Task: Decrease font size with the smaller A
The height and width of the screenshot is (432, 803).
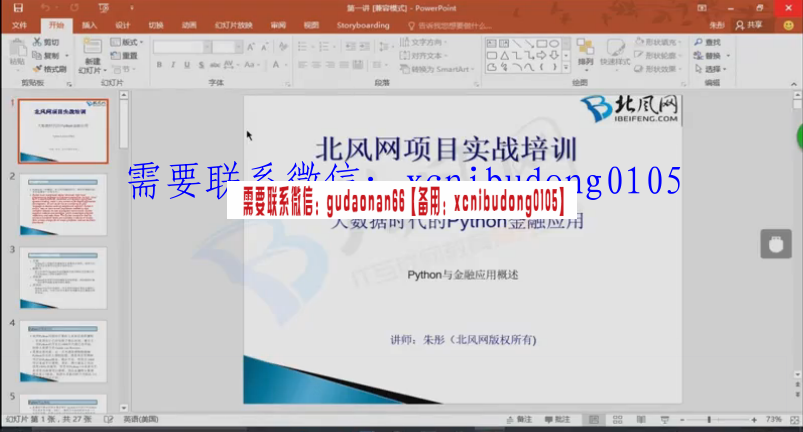Action: click(x=265, y=47)
